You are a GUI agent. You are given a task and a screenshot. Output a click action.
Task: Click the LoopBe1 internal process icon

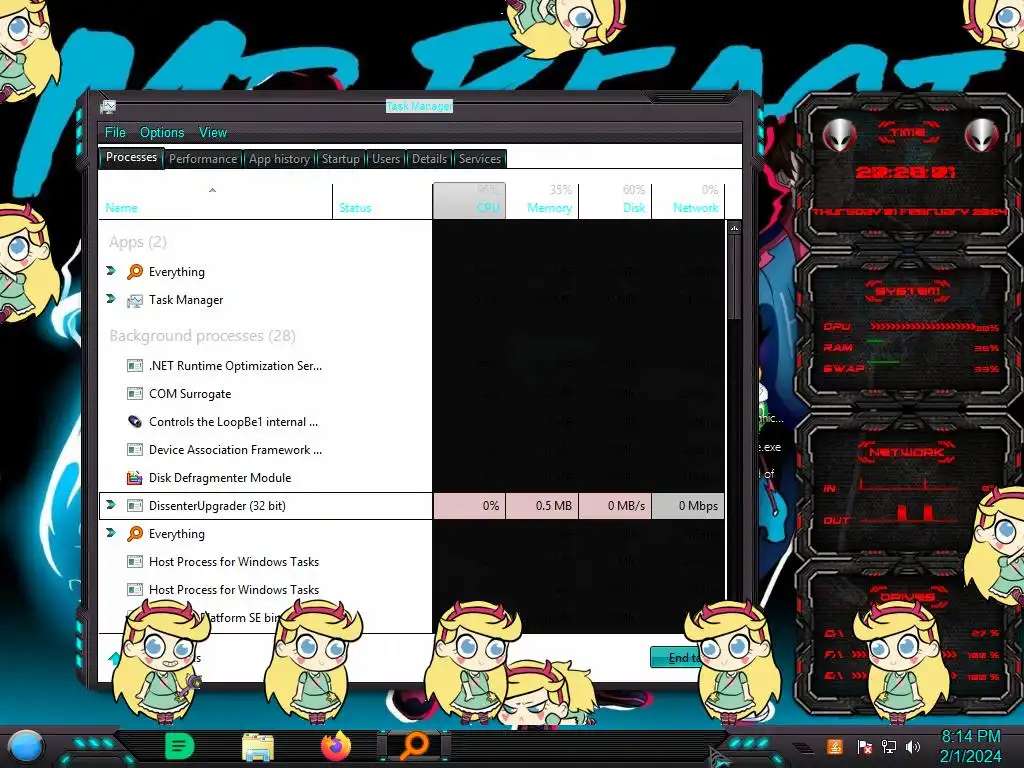[x=135, y=422]
